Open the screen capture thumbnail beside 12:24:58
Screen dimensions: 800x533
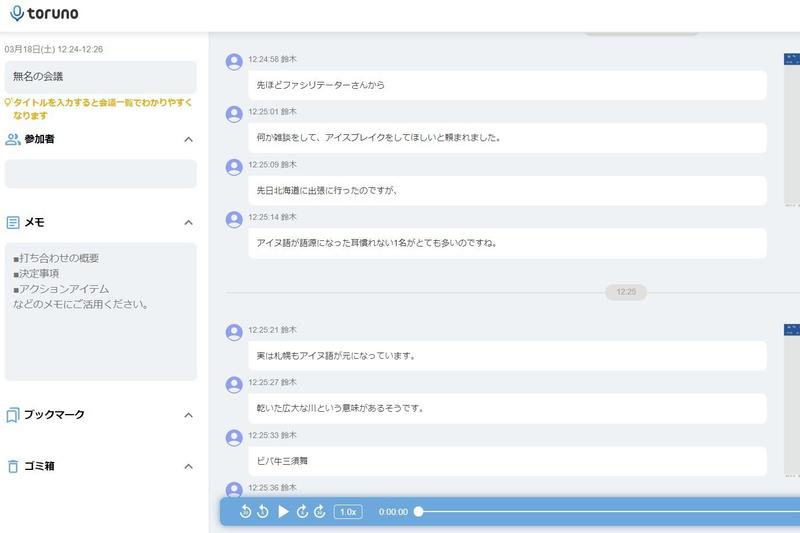[x=792, y=129]
